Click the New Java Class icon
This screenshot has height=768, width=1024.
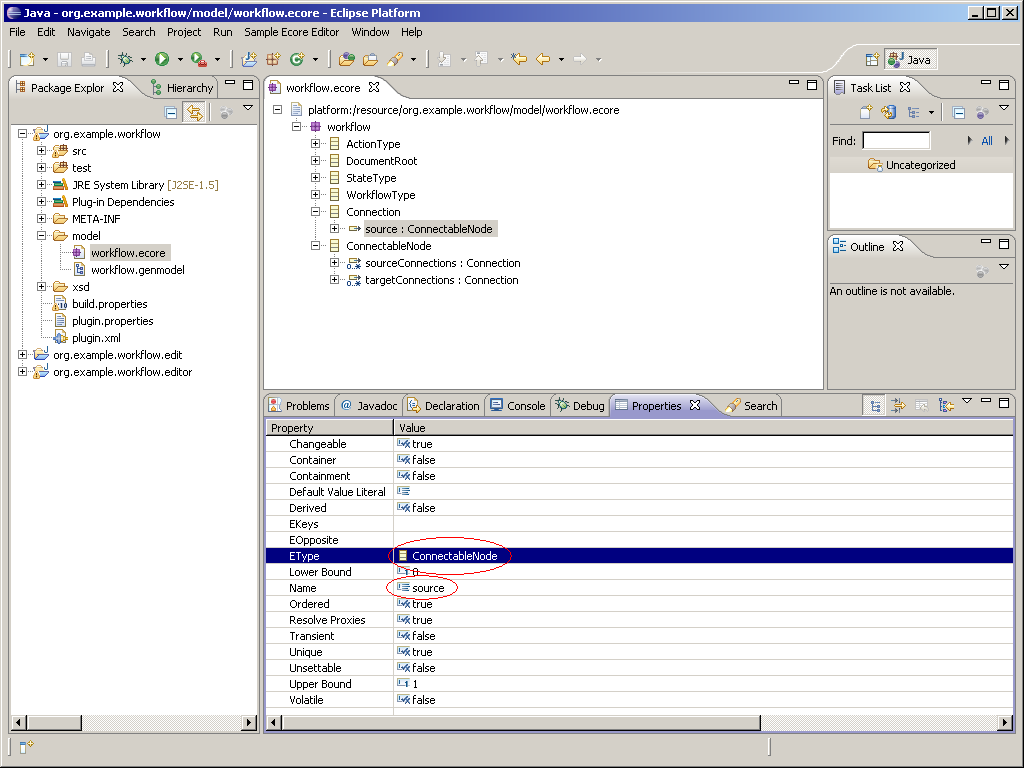[x=296, y=60]
